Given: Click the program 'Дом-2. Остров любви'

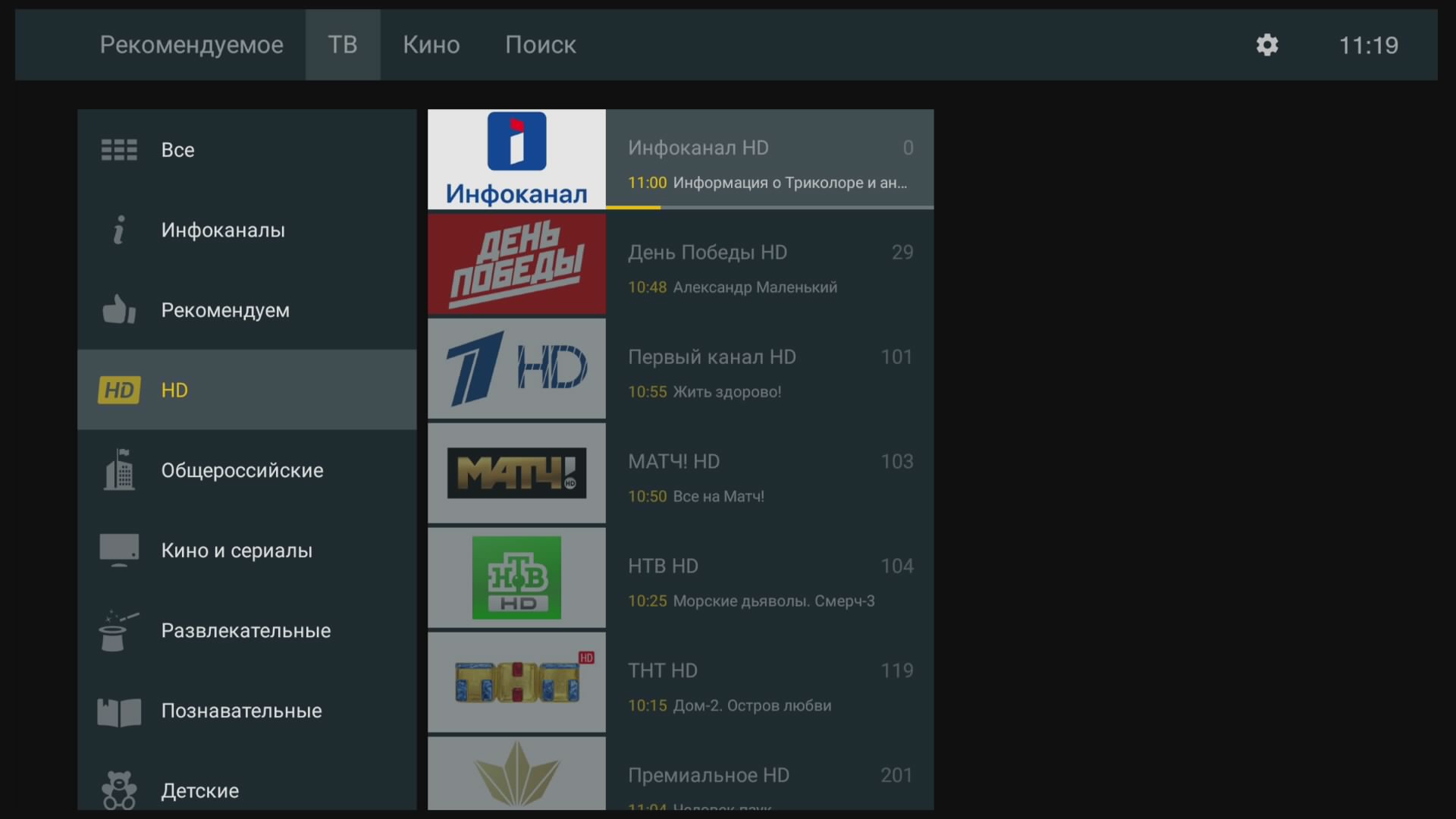Looking at the screenshot, I should click(752, 706).
